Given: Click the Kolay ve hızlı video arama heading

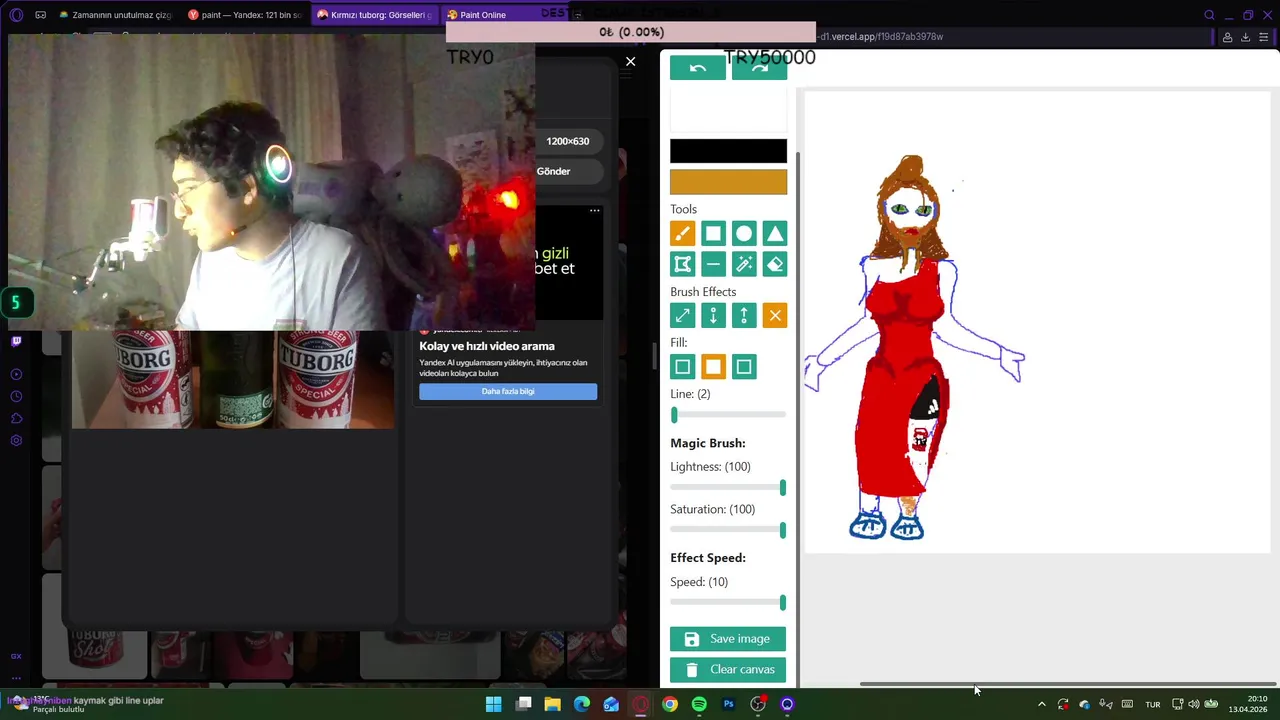Looking at the screenshot, I should [487, 346].
